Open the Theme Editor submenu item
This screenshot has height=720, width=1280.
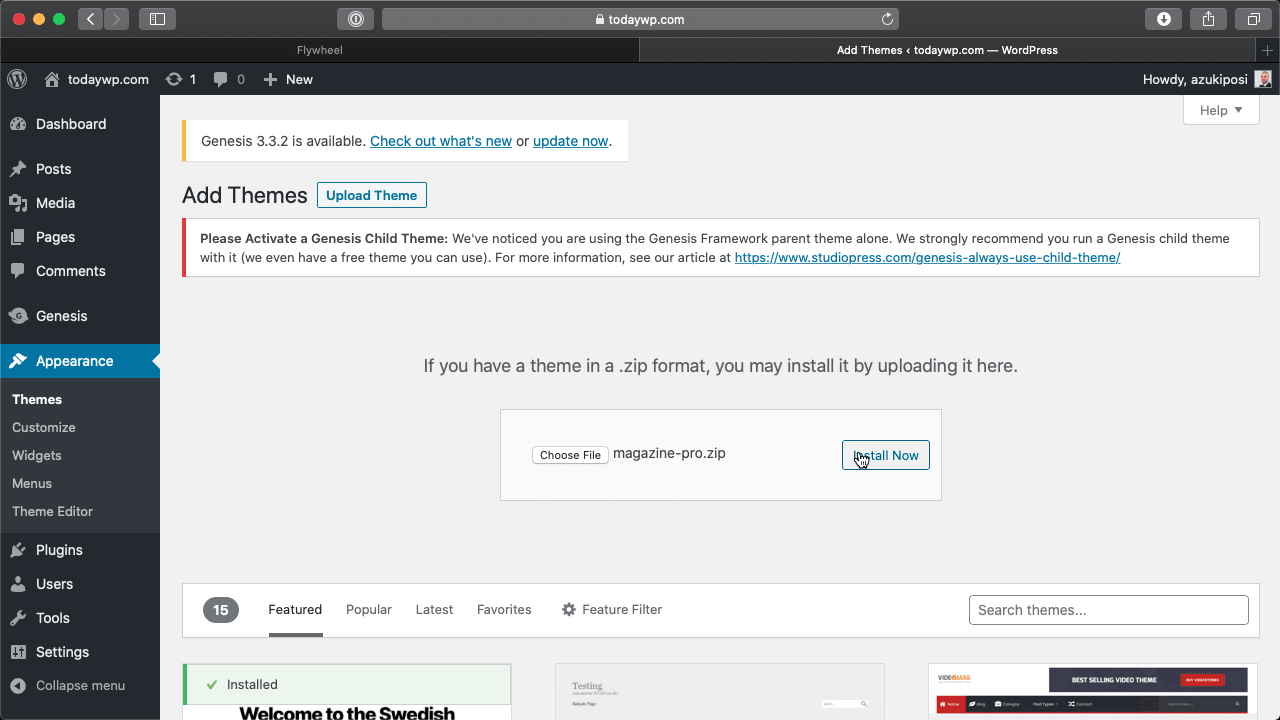tap(52, 511)
